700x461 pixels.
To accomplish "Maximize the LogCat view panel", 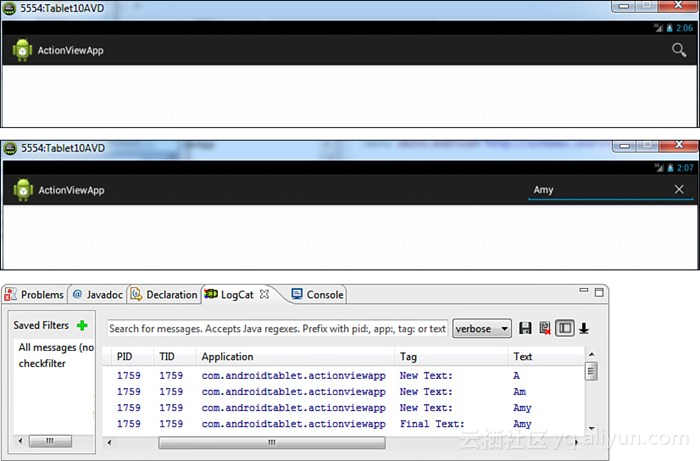I will click(x=599, y=292).
